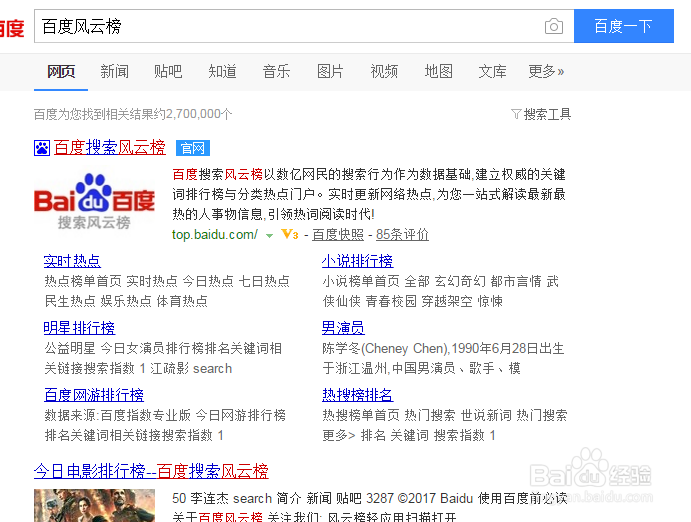Go to the 知道 tab

(x=222, y=71)
